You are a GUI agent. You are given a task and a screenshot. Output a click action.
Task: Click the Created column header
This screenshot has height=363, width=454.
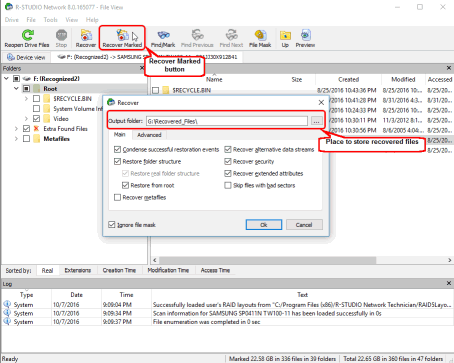[348, 79]
